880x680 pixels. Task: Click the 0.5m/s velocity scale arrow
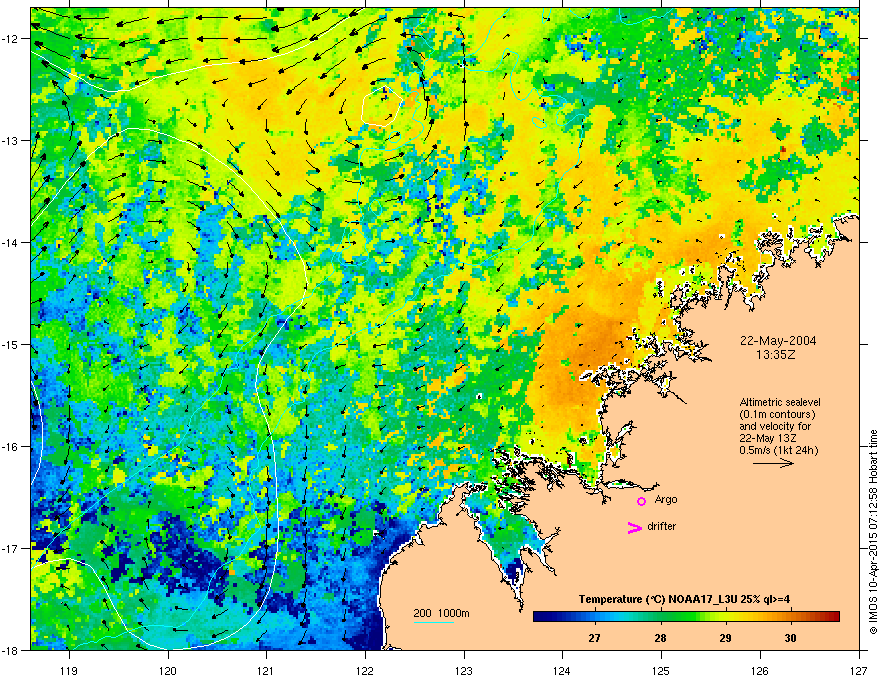(x=773, y=463)
